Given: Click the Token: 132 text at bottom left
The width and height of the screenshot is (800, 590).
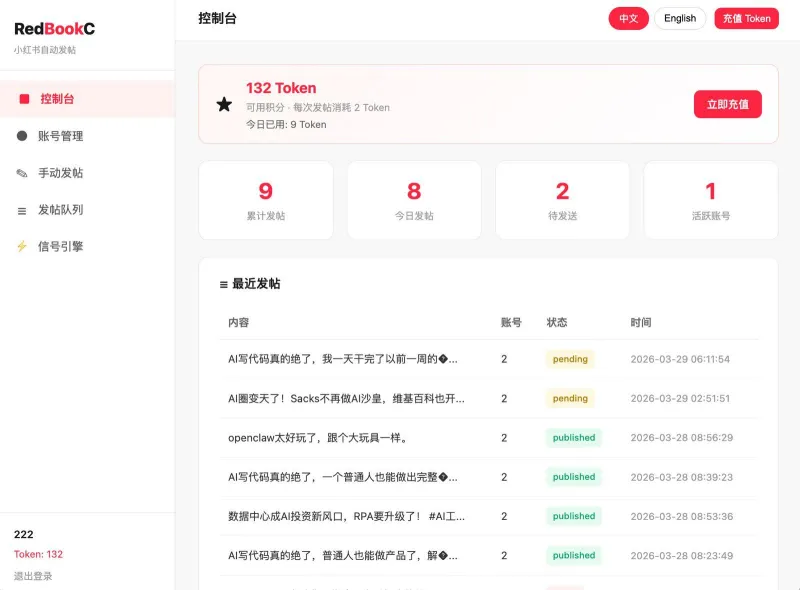Looking at the screenshot, I should (x=37, y=553).
